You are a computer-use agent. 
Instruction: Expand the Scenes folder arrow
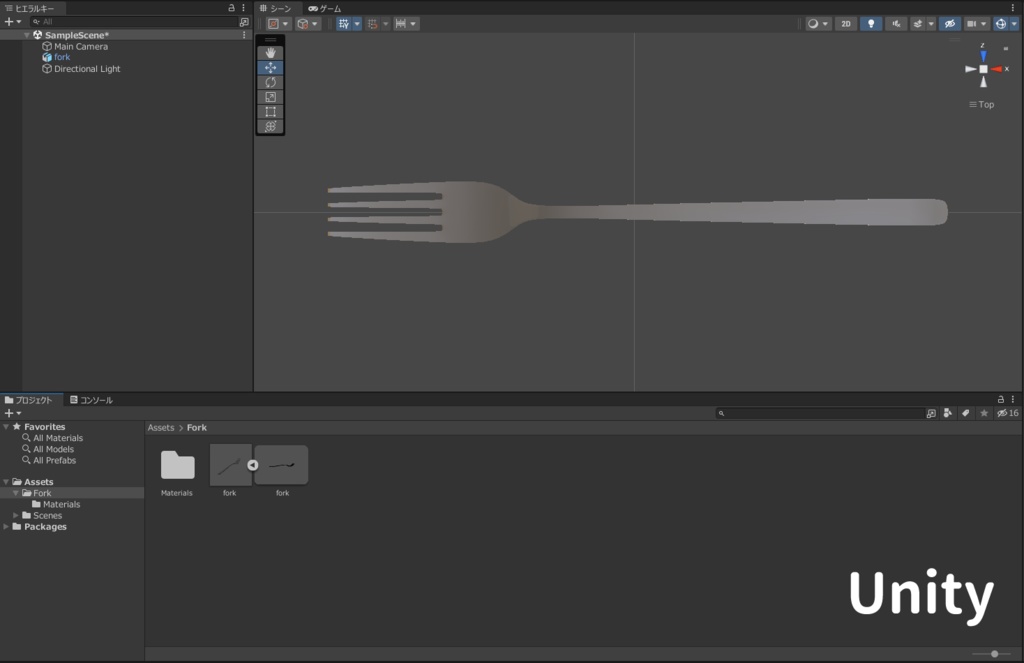point(16,515)
